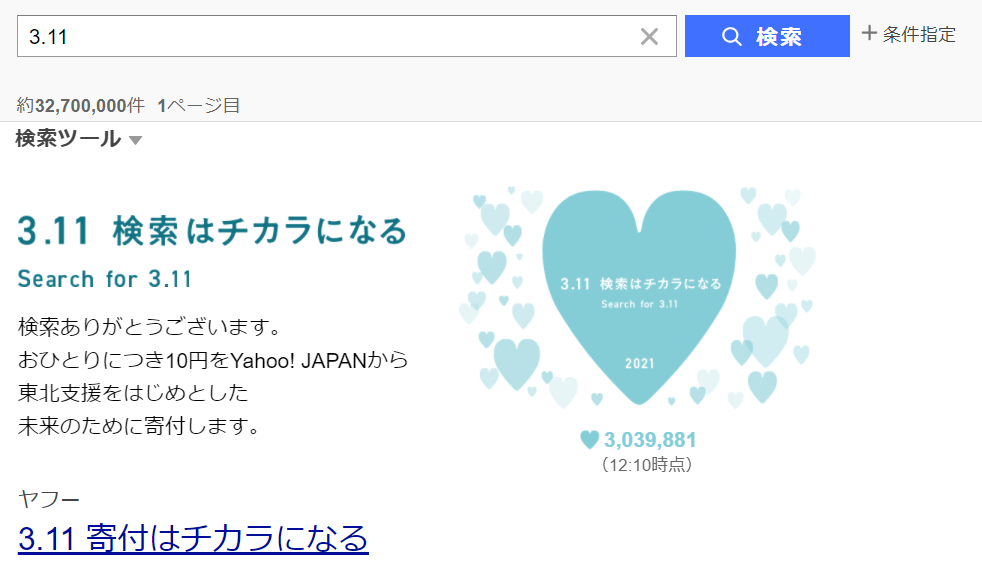Viewport: 982px width, 564px height.
Task: Click the dropdown arrow beside 検索ツール
Action: [135, 140]
